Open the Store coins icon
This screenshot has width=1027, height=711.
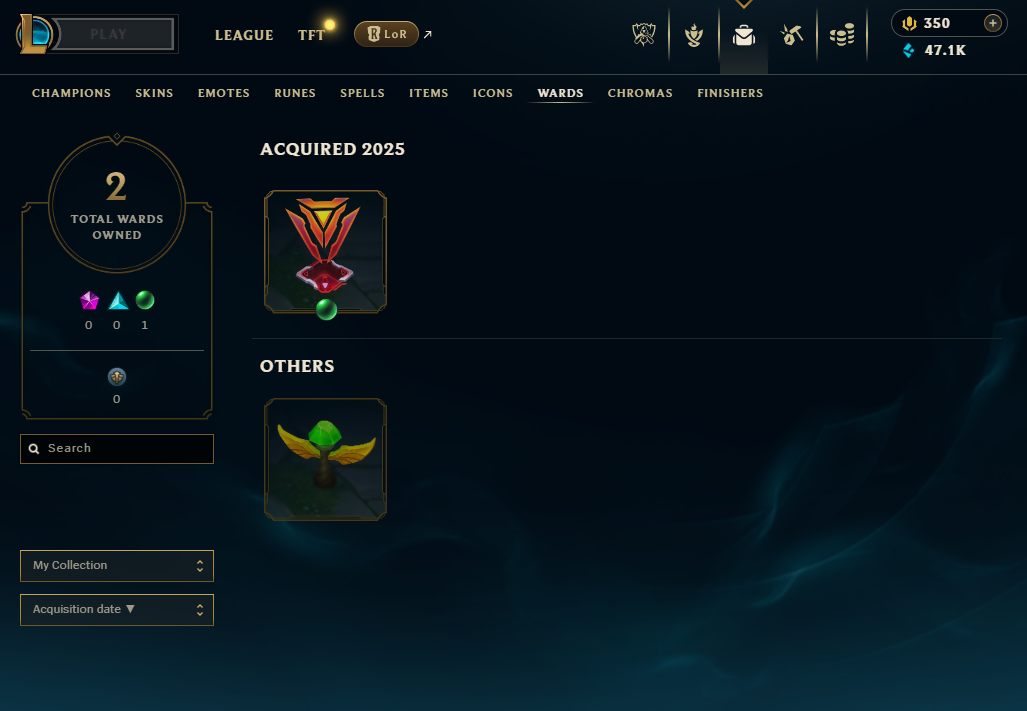[x=842, y=35]
